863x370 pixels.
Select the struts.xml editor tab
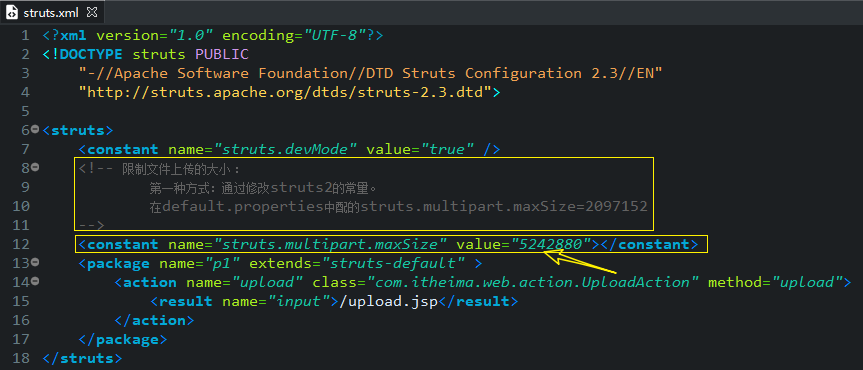(x=52, y=12)
